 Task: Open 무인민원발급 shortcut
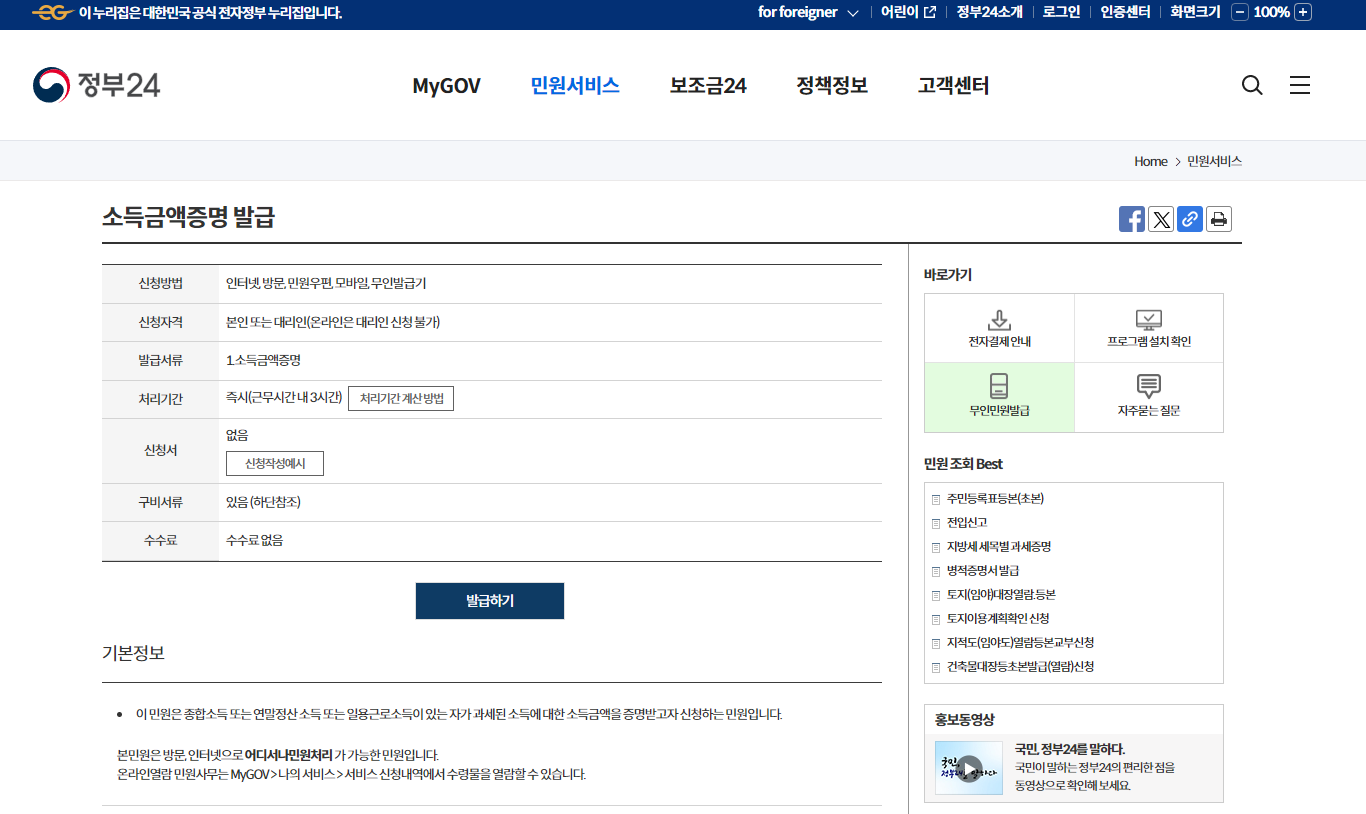pyautogui.click(x=999, y=397)
